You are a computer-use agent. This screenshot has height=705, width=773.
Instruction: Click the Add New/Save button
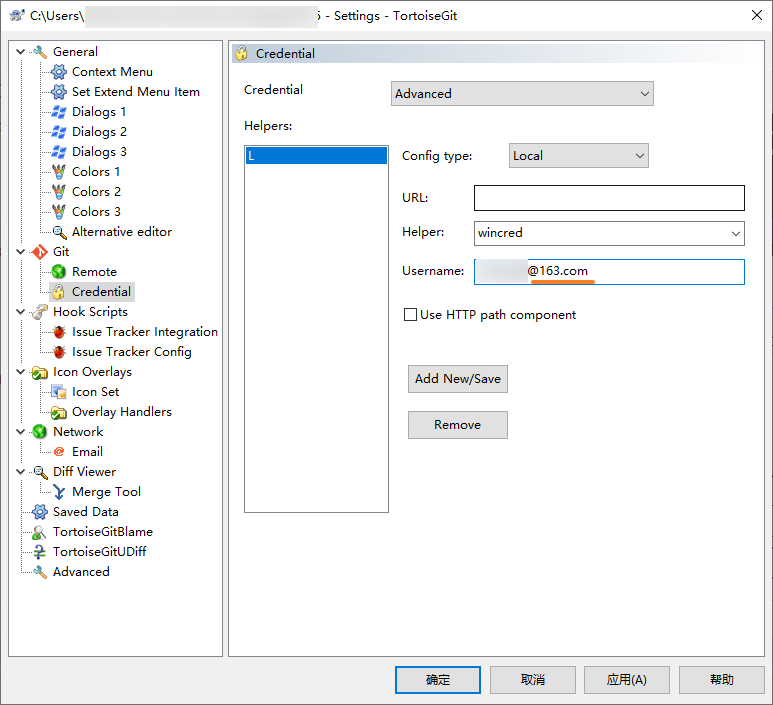pyautogui.click(x=457, y=379)
